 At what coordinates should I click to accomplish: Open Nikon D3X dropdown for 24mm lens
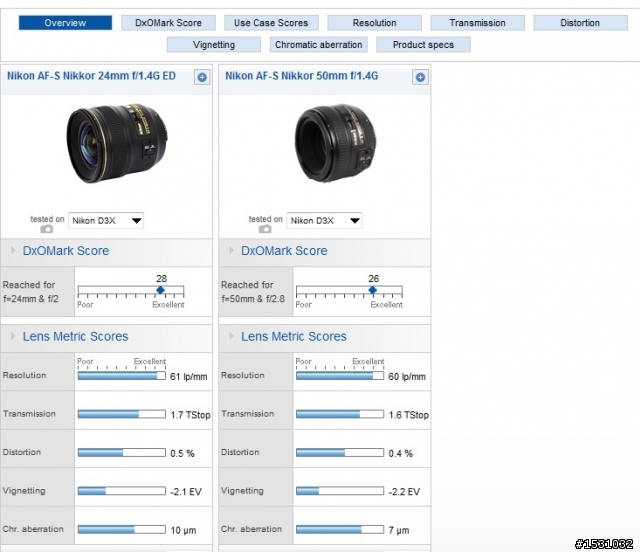106,220
